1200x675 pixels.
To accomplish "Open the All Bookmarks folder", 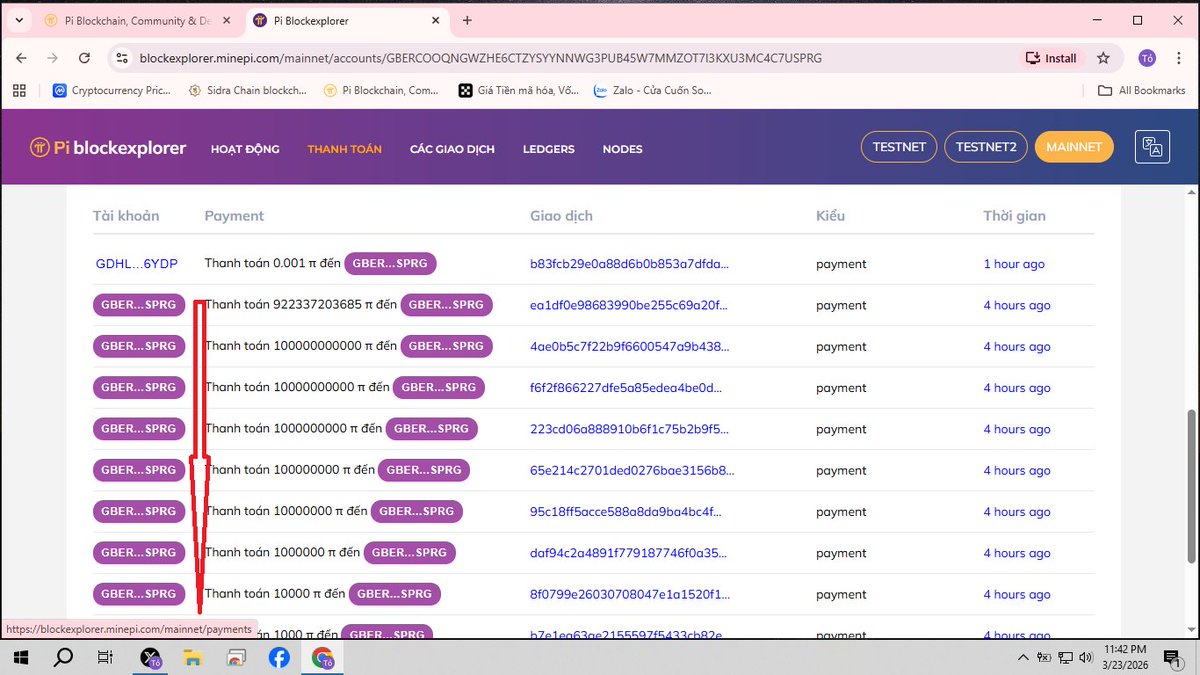I will coord(1142,90).
